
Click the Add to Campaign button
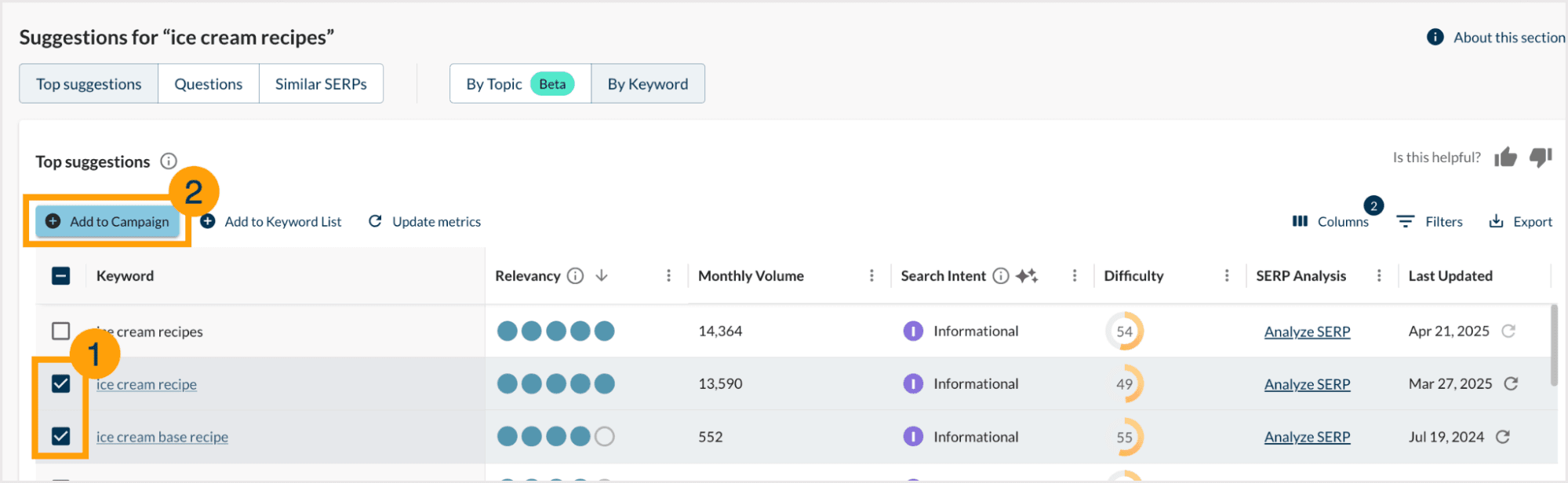[108, 222]
